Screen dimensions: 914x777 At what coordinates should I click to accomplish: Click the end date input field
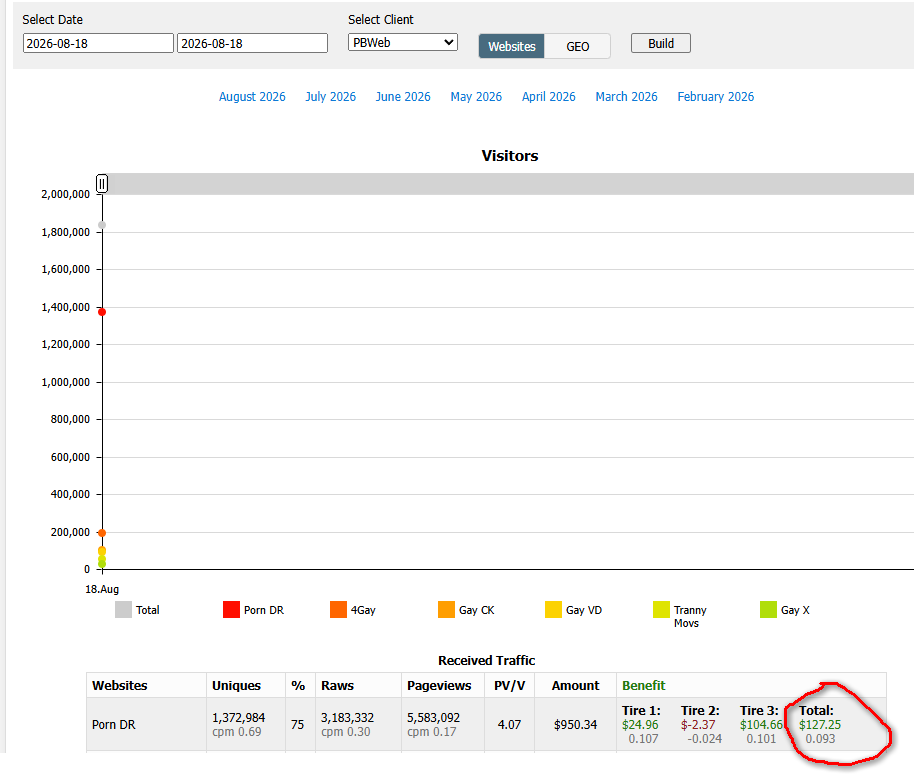(252, 43)
